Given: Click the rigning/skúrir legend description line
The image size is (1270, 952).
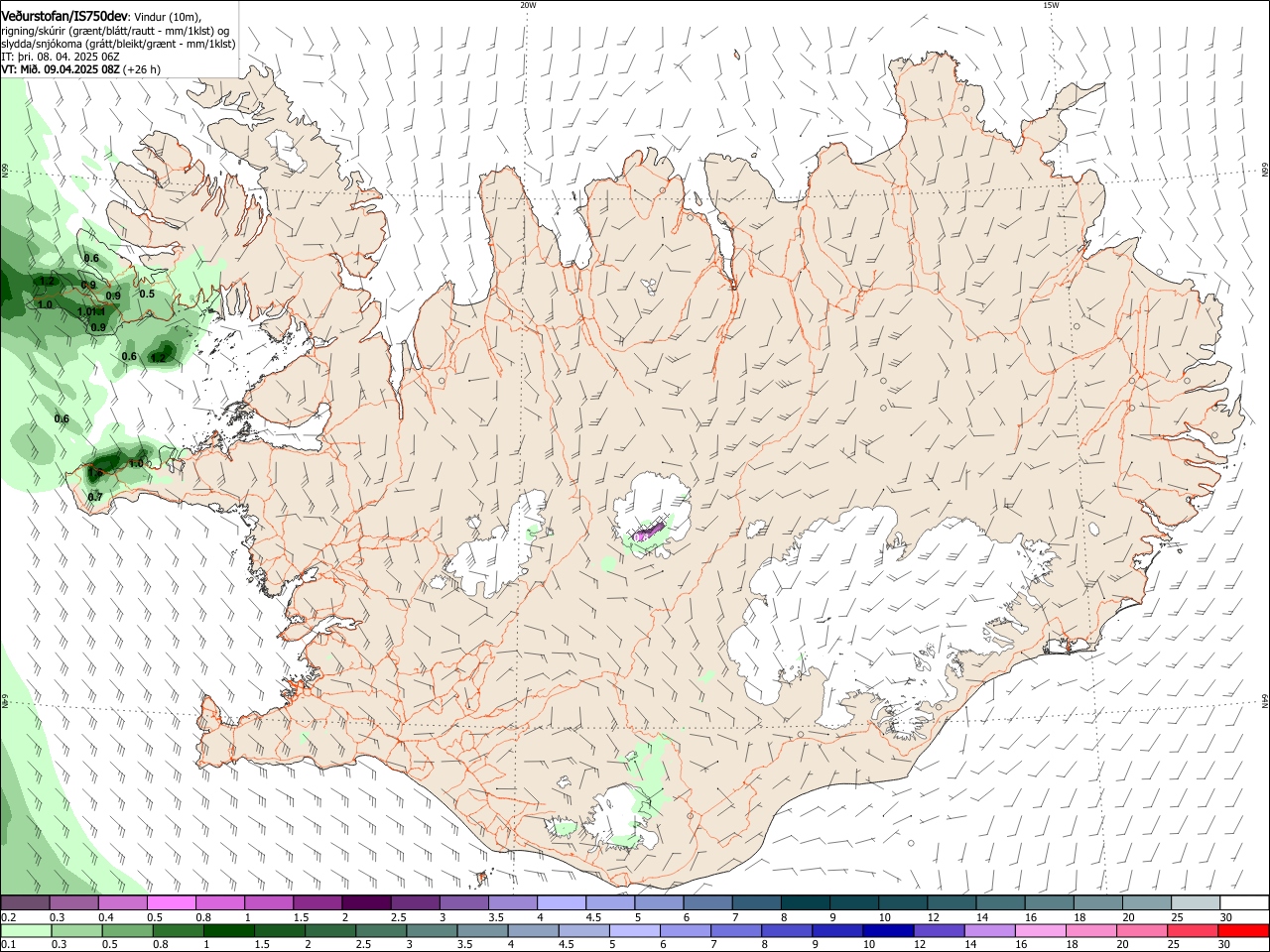Looking at the screenshot, I should (115, 31).
